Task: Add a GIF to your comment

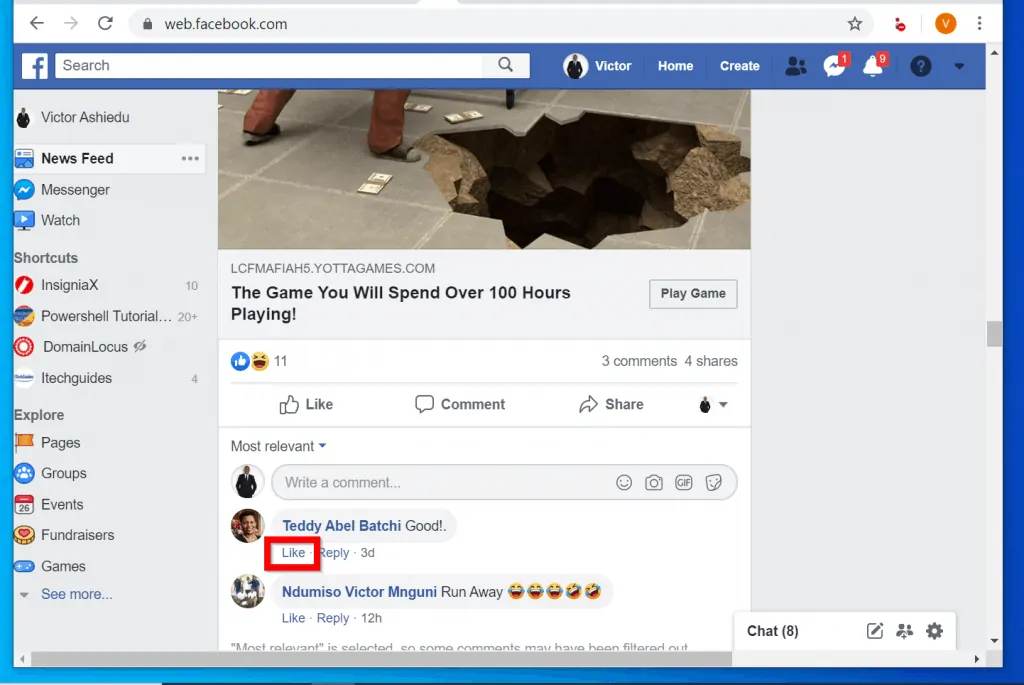Action: pyautogui.click(x=684, y=482)
